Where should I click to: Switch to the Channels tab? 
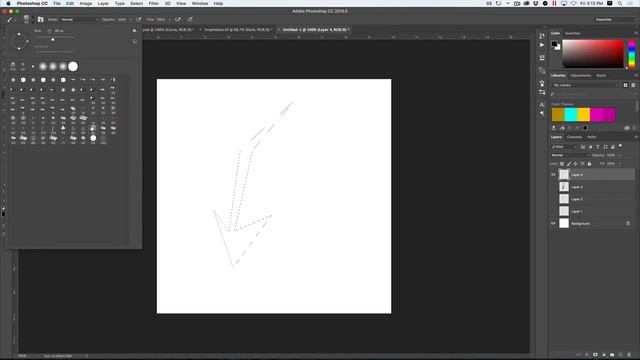click(574, 137)
